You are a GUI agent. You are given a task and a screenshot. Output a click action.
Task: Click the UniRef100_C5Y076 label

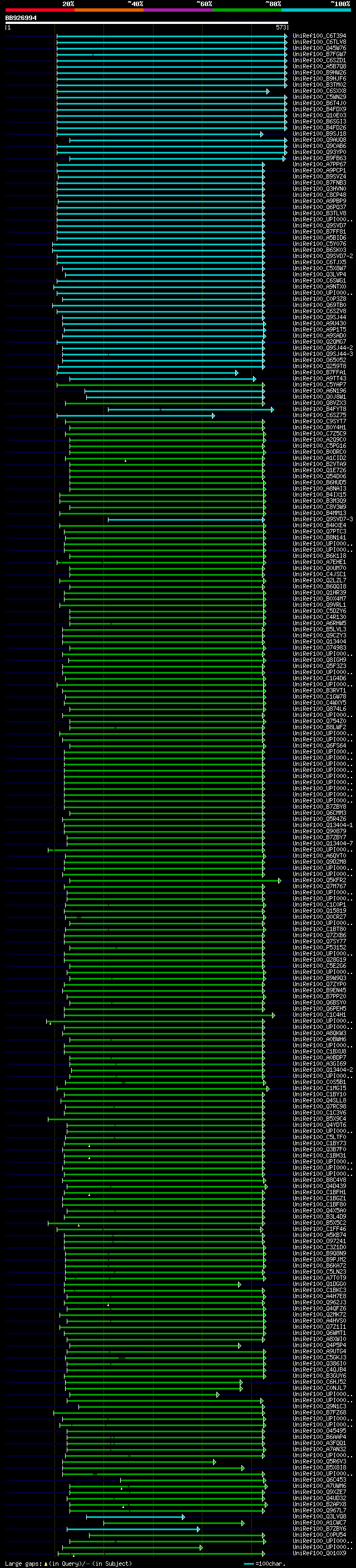pos(319,244)
